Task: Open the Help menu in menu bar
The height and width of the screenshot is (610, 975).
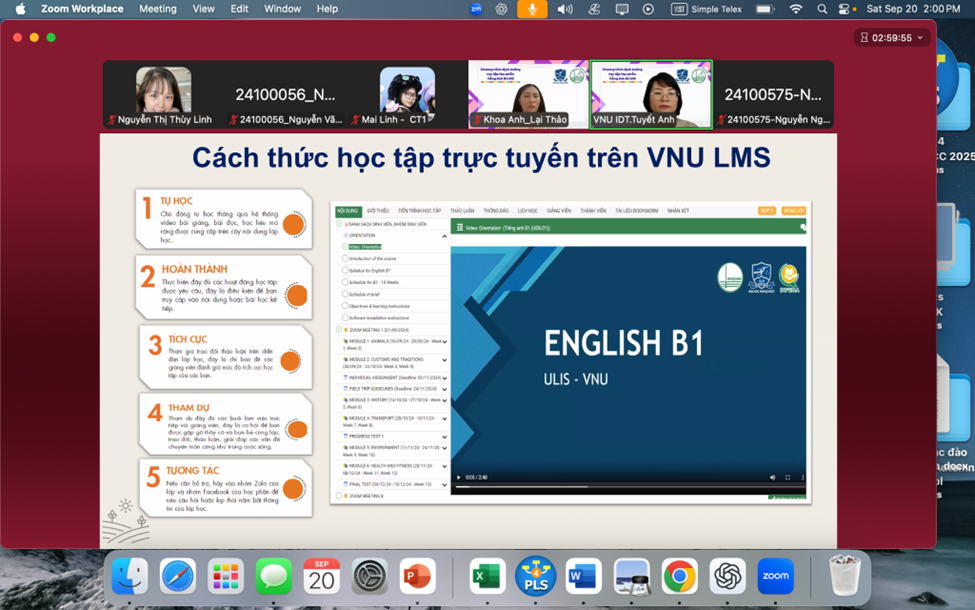Action: click(x=327, y=9)
